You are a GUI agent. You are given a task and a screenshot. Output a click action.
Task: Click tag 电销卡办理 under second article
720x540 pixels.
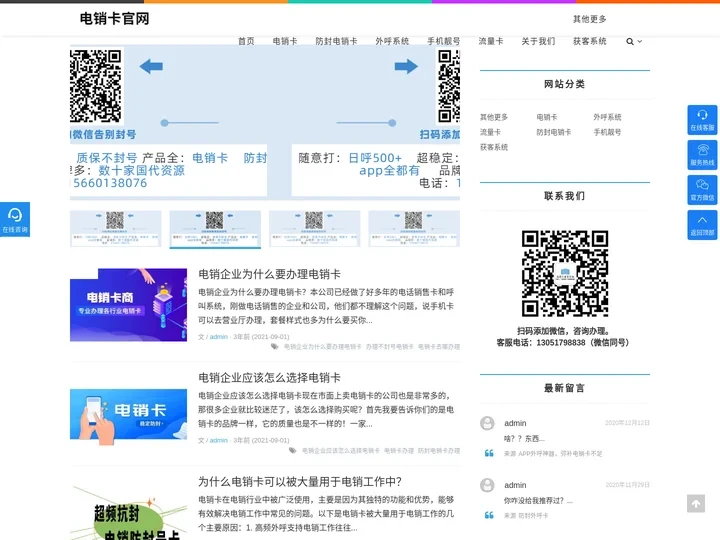[x=399, y=450]
